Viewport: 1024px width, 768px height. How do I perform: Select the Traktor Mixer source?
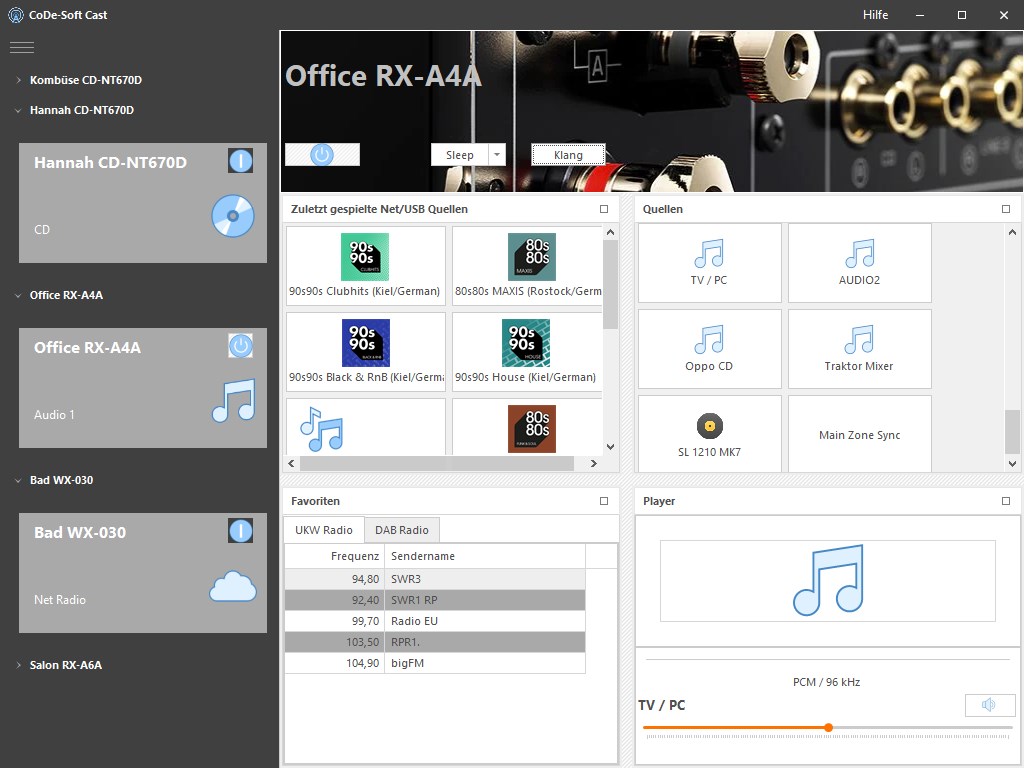(x=859, y=349)
